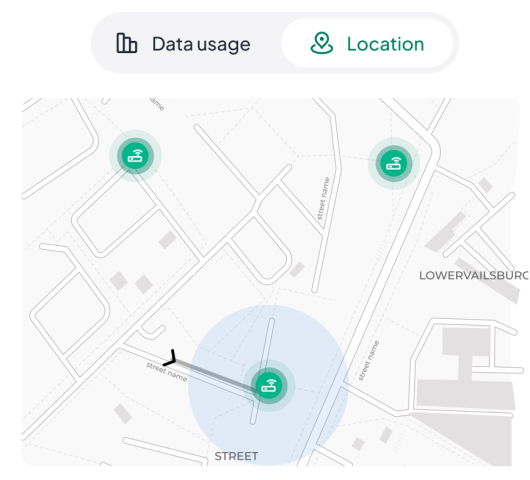530x480 pixels.
Task: Click the street name label right of blue circle
Action: pyautogui.click(x=368, y=361)
